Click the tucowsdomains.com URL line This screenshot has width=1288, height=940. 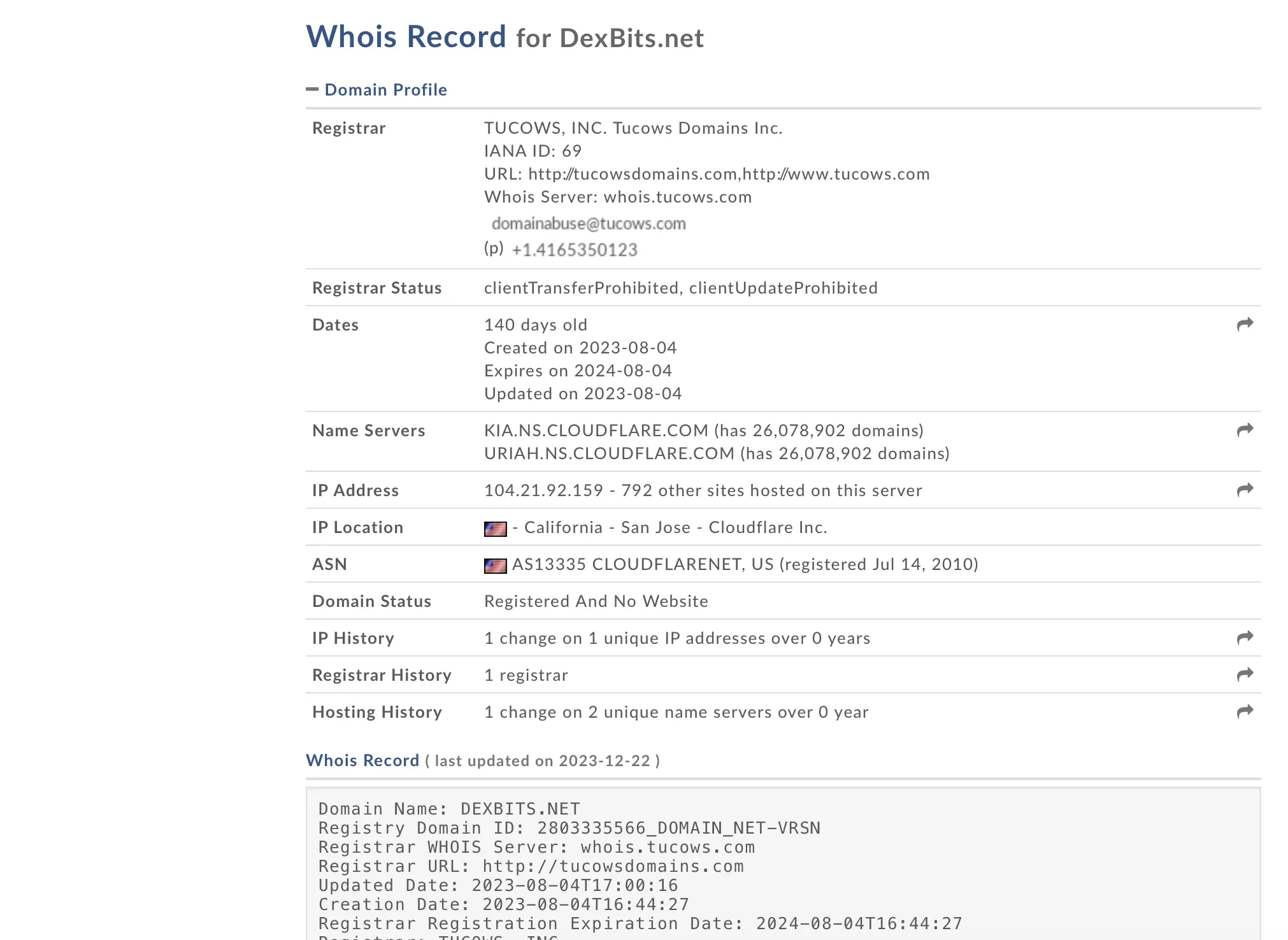tap(707, 174)
